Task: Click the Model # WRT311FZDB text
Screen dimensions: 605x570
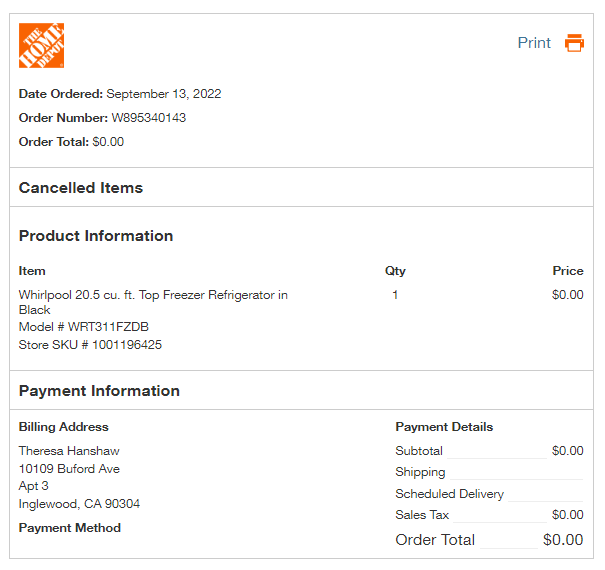Action: point(84,327)
